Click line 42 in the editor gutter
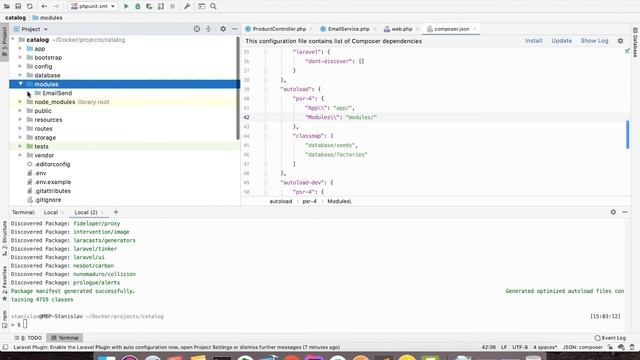The height and width of the screenshot is (360, 640). [247, 117]
